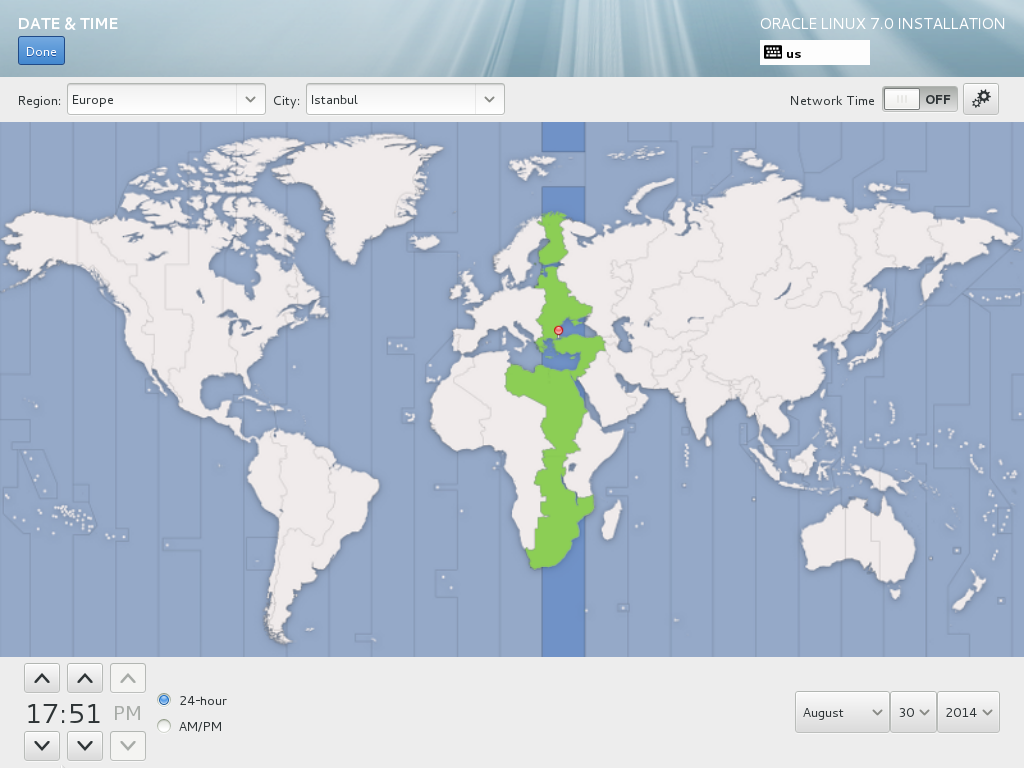Increase hours with the up arrow
The image size is (1024, 768).
(42, 679)
